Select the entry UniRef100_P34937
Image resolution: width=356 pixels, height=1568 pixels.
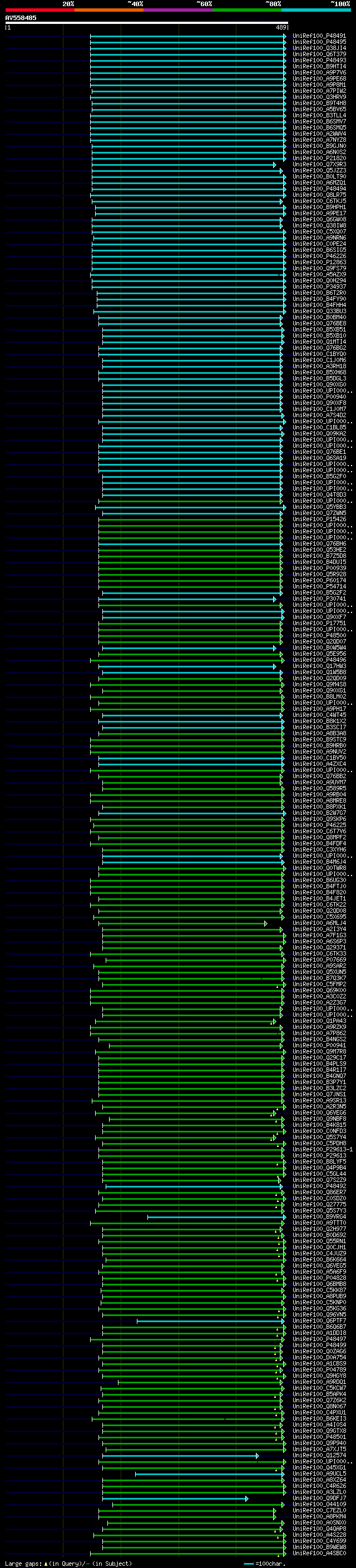(319, 286)
